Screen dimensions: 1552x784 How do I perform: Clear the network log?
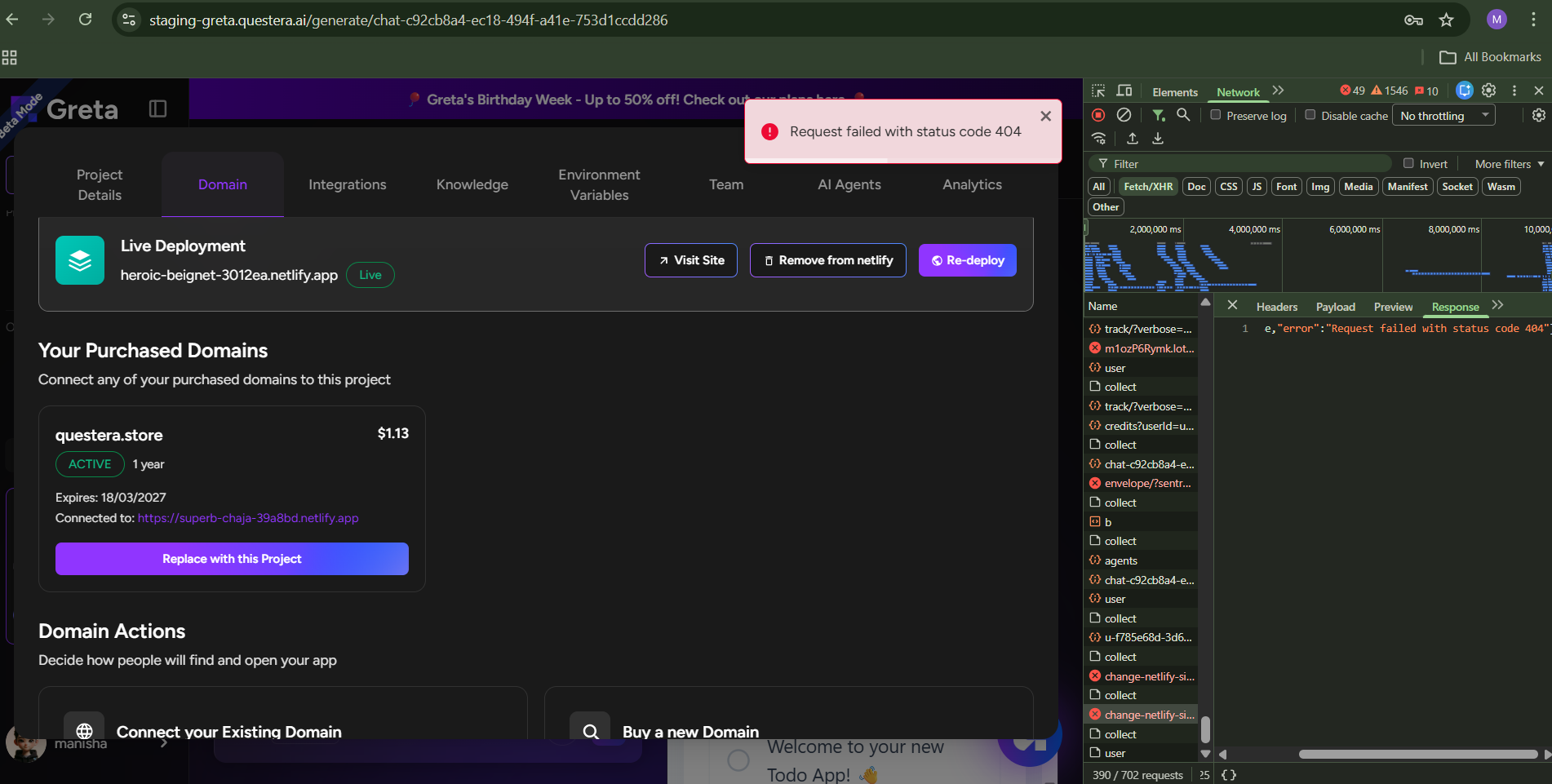(x=1124, y=115)
